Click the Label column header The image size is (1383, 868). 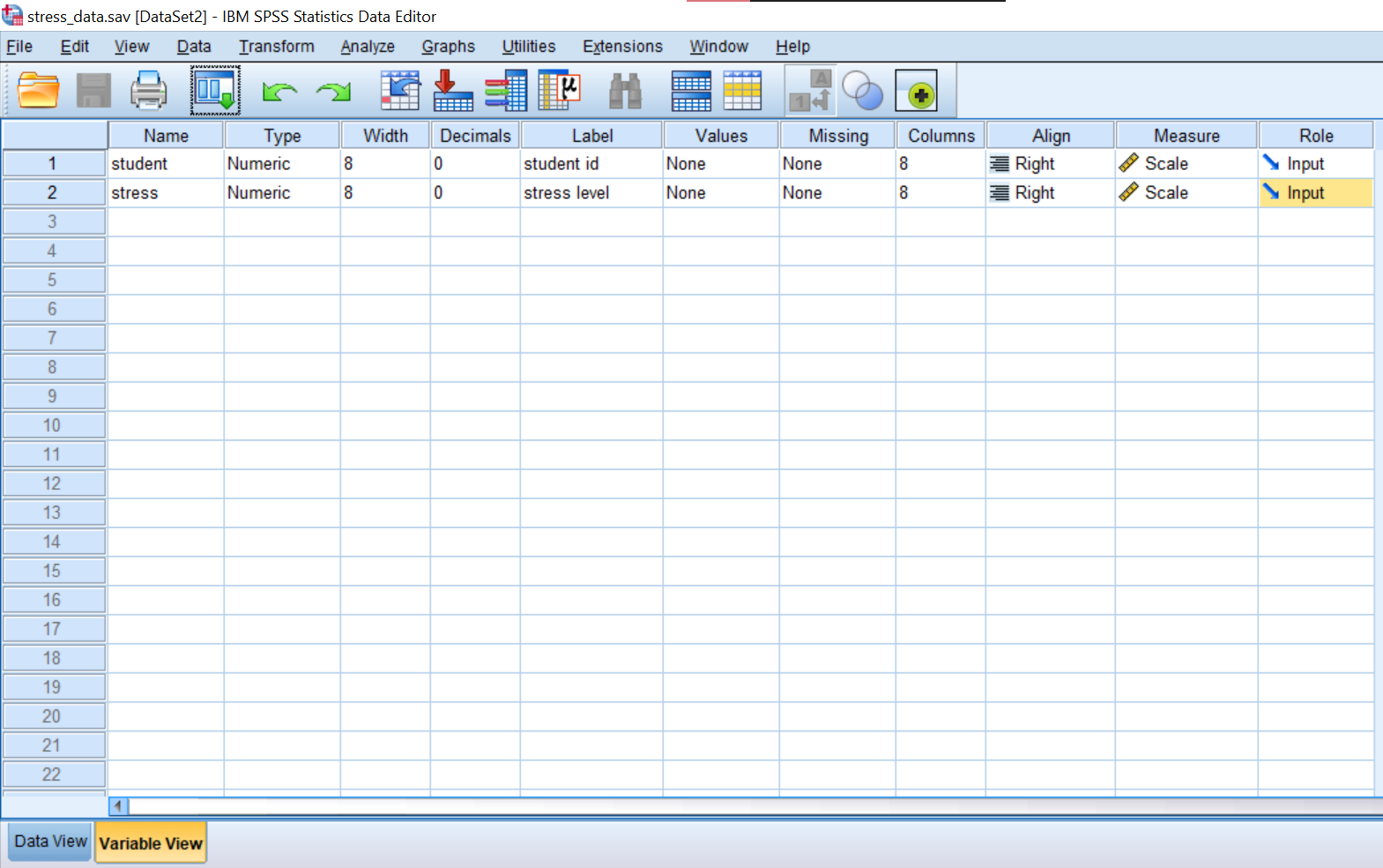click(x=591, y=136)
